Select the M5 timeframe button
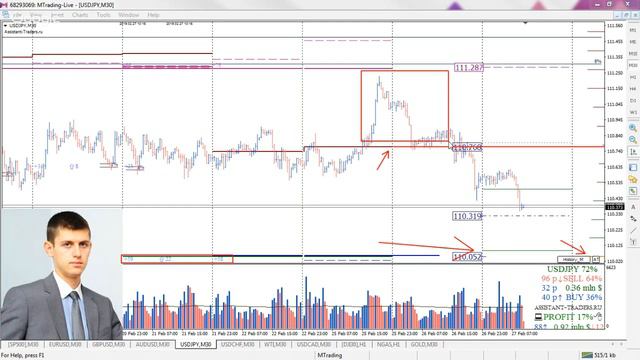 pyautogui.click(x=633, y=42)
